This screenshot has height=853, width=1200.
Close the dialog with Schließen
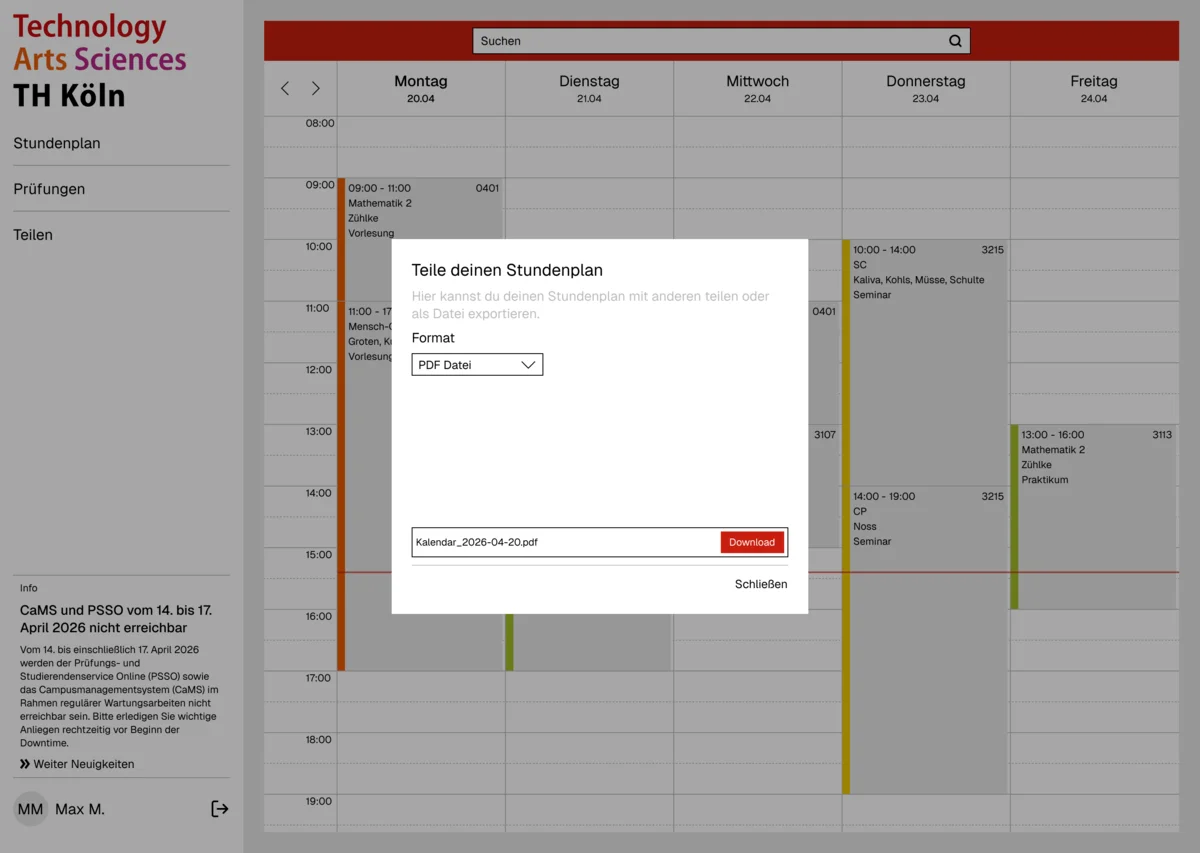pyautogui.click(x=760, y=584)
